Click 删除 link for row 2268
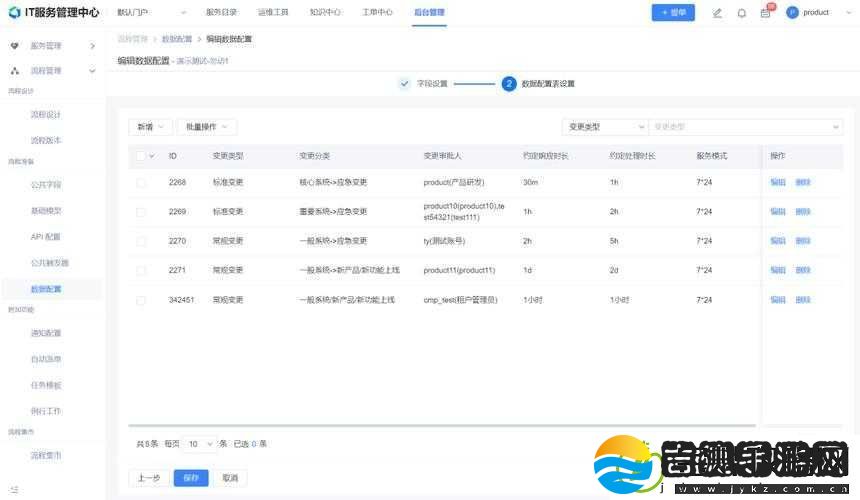Image resolution: width=860 pixels, height=500 pixels. click(x=803, y=182)
